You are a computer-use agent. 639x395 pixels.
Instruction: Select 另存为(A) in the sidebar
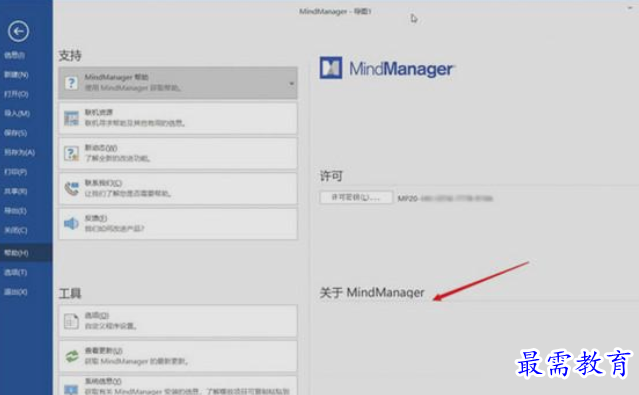(20, 152)
